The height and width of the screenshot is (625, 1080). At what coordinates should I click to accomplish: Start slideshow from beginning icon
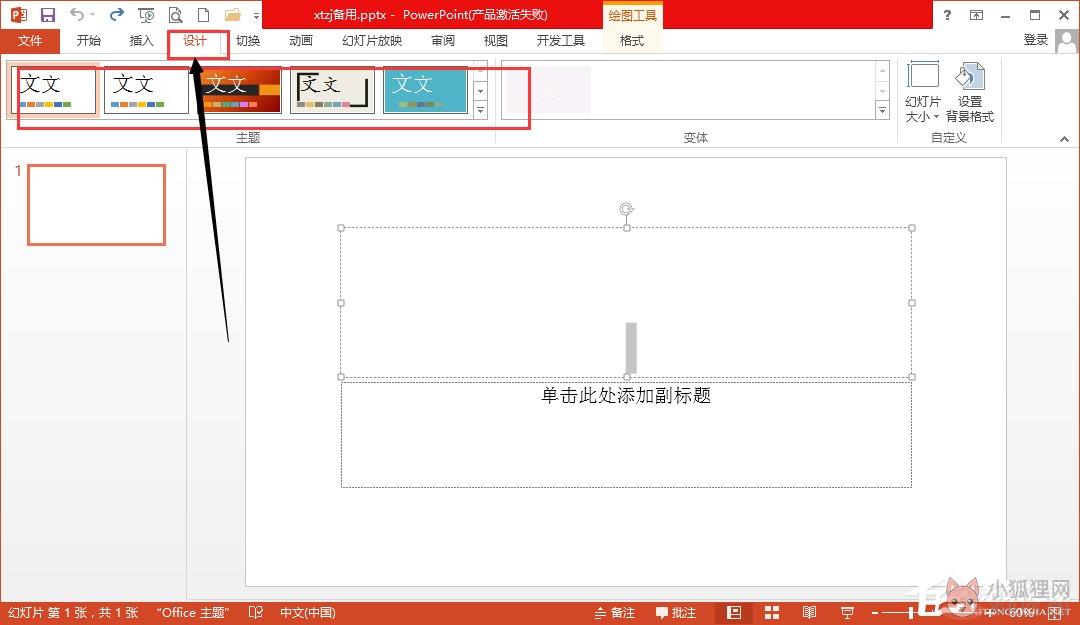tap(146, 14)
